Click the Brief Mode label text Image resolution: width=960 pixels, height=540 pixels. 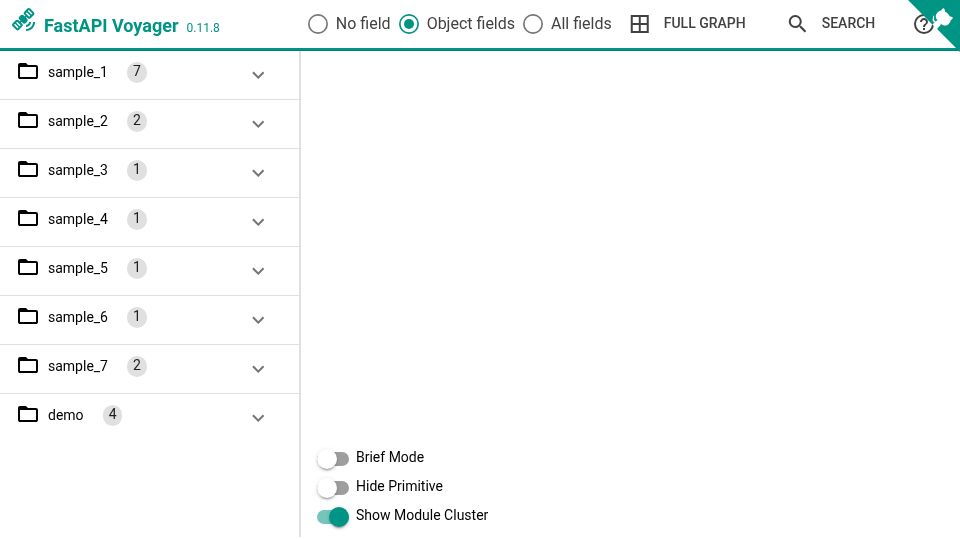pos(389,457)
